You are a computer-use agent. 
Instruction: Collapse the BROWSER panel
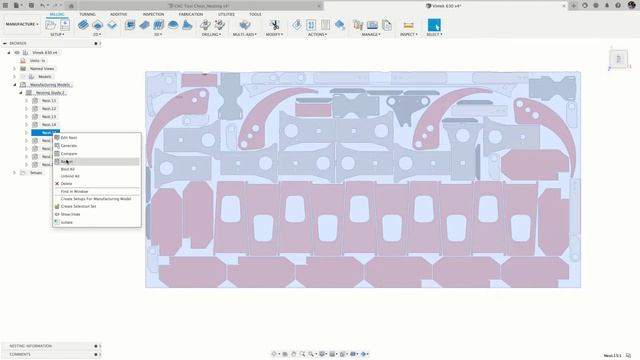point(4,43)
